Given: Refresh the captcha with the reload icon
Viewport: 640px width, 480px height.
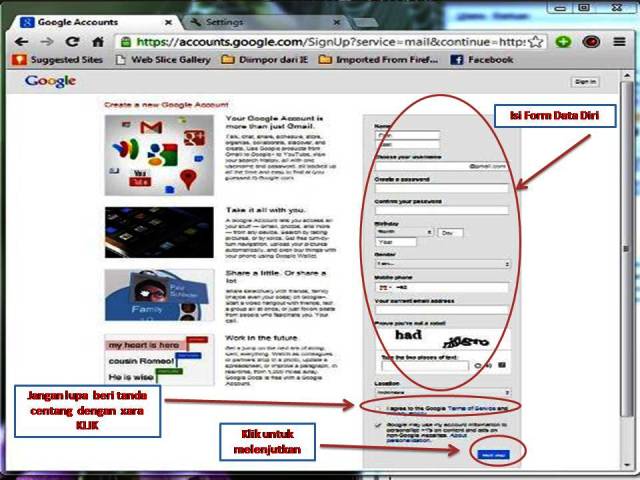Looking at the screenshot, I should pyautogui.click(x=478, y=365).
